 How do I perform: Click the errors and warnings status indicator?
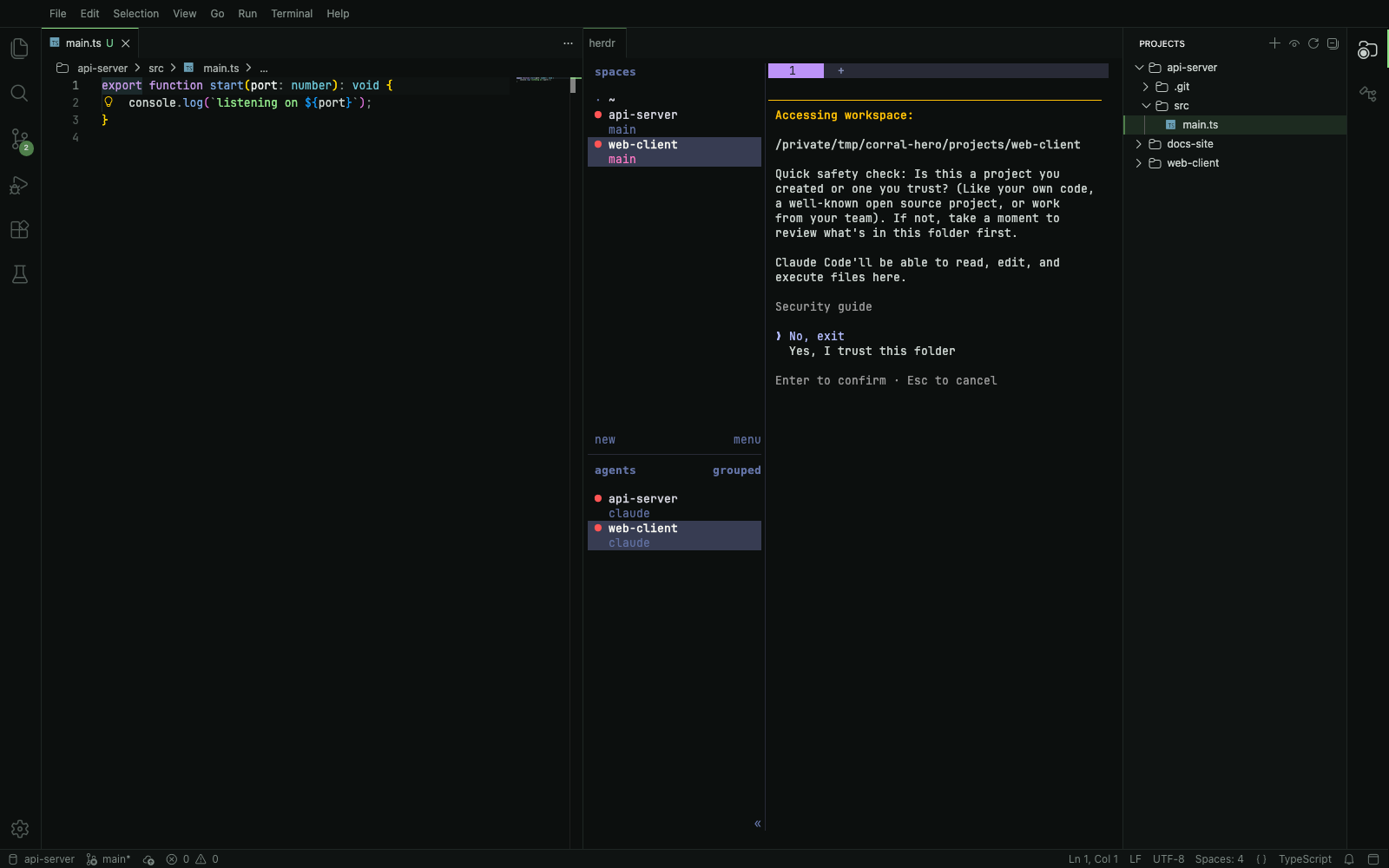point(193,859)
